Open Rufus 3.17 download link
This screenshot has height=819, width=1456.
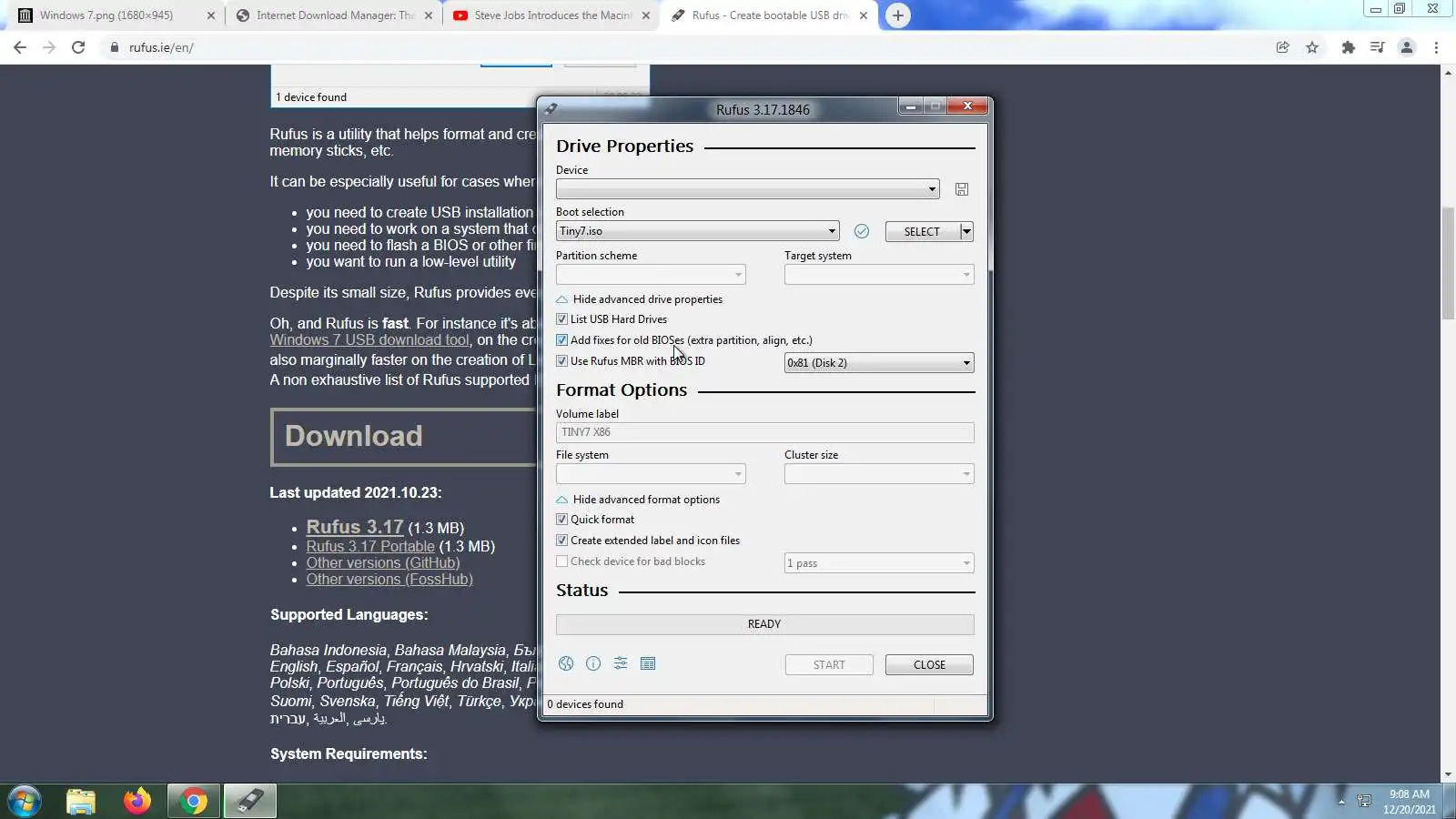point(355,527)
